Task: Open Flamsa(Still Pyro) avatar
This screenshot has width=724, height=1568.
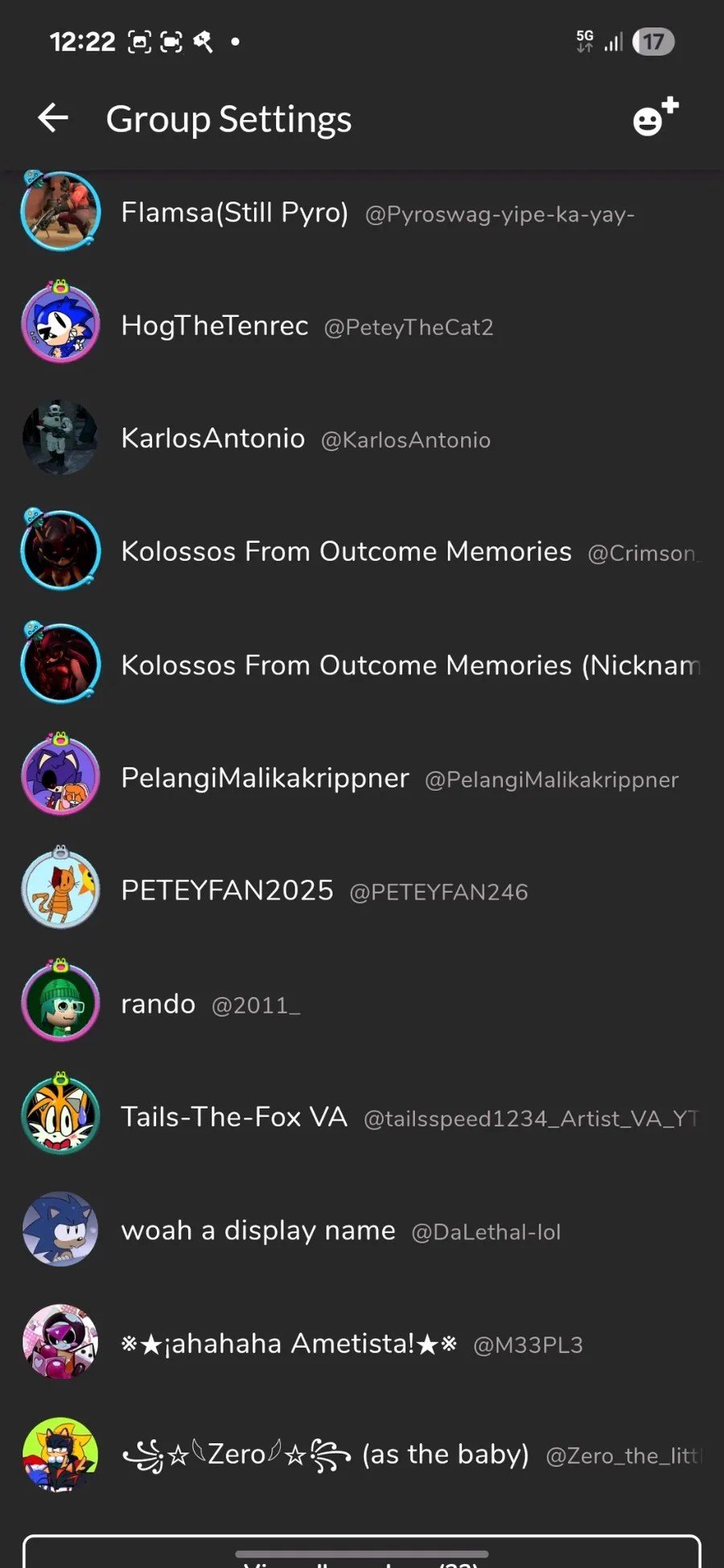Action: (x=60, y=212)
